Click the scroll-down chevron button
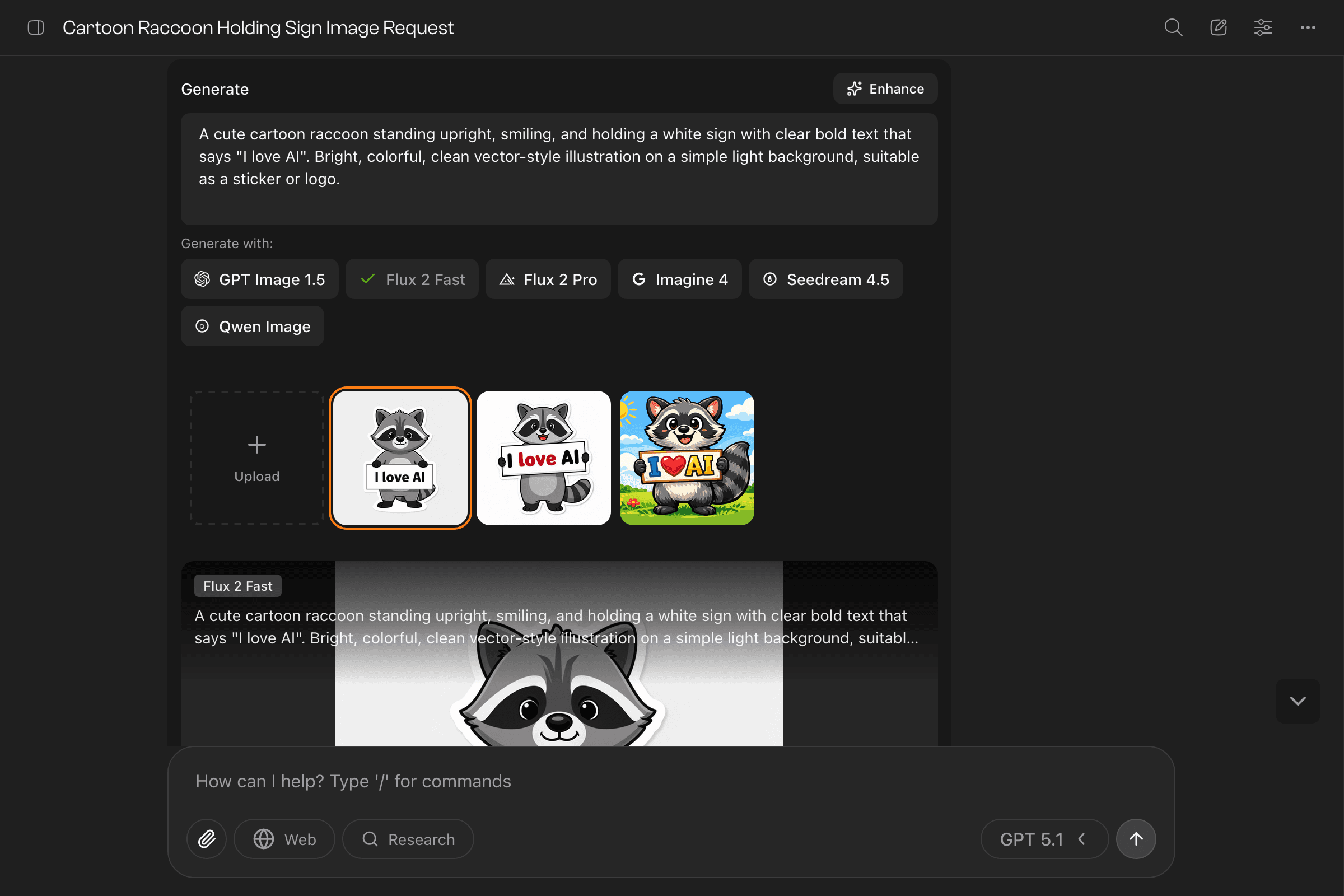This screenshot has height=896, width=1344. (1297, 701)
